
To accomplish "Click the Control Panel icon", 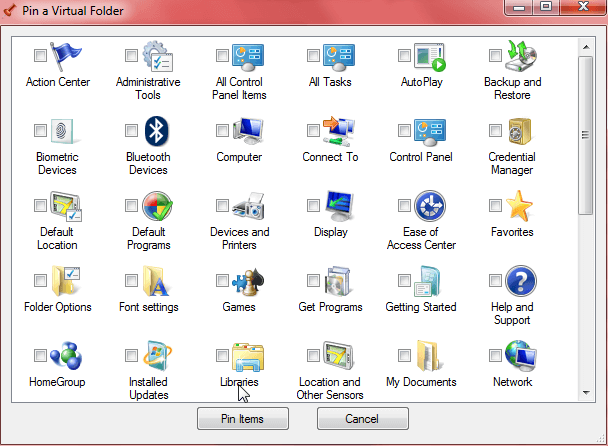I will (430, 132).
